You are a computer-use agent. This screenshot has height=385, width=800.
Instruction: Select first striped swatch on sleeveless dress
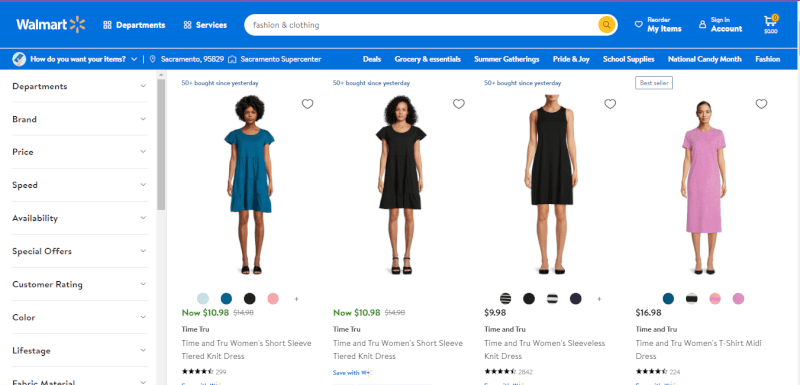pos(506,299)
